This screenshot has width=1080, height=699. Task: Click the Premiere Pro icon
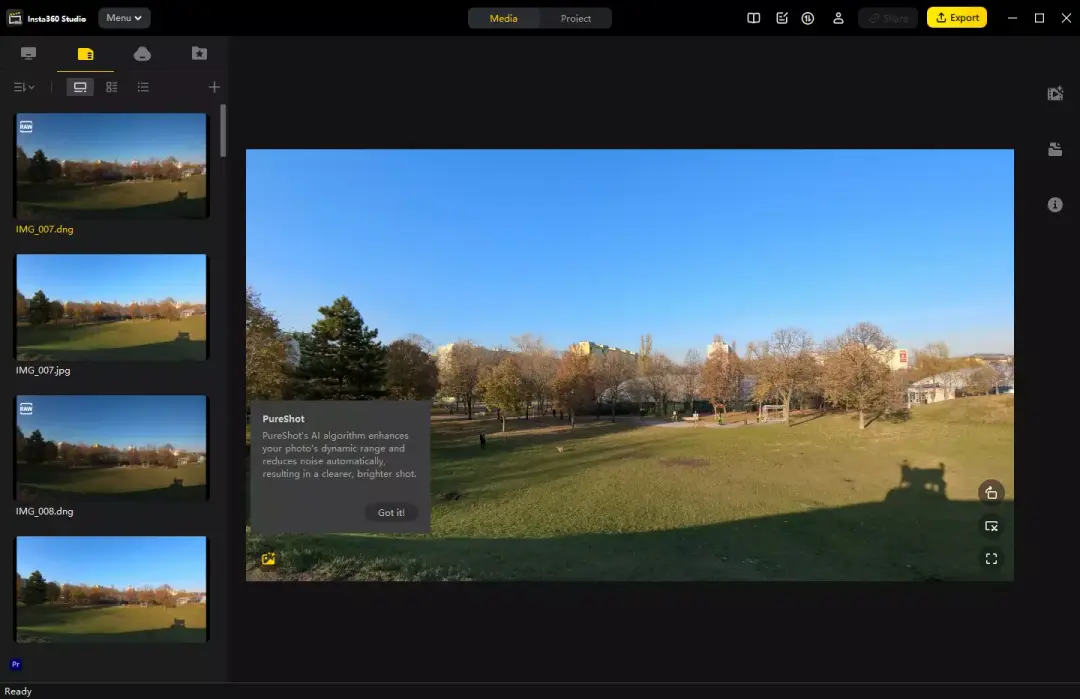click(16, 665)
